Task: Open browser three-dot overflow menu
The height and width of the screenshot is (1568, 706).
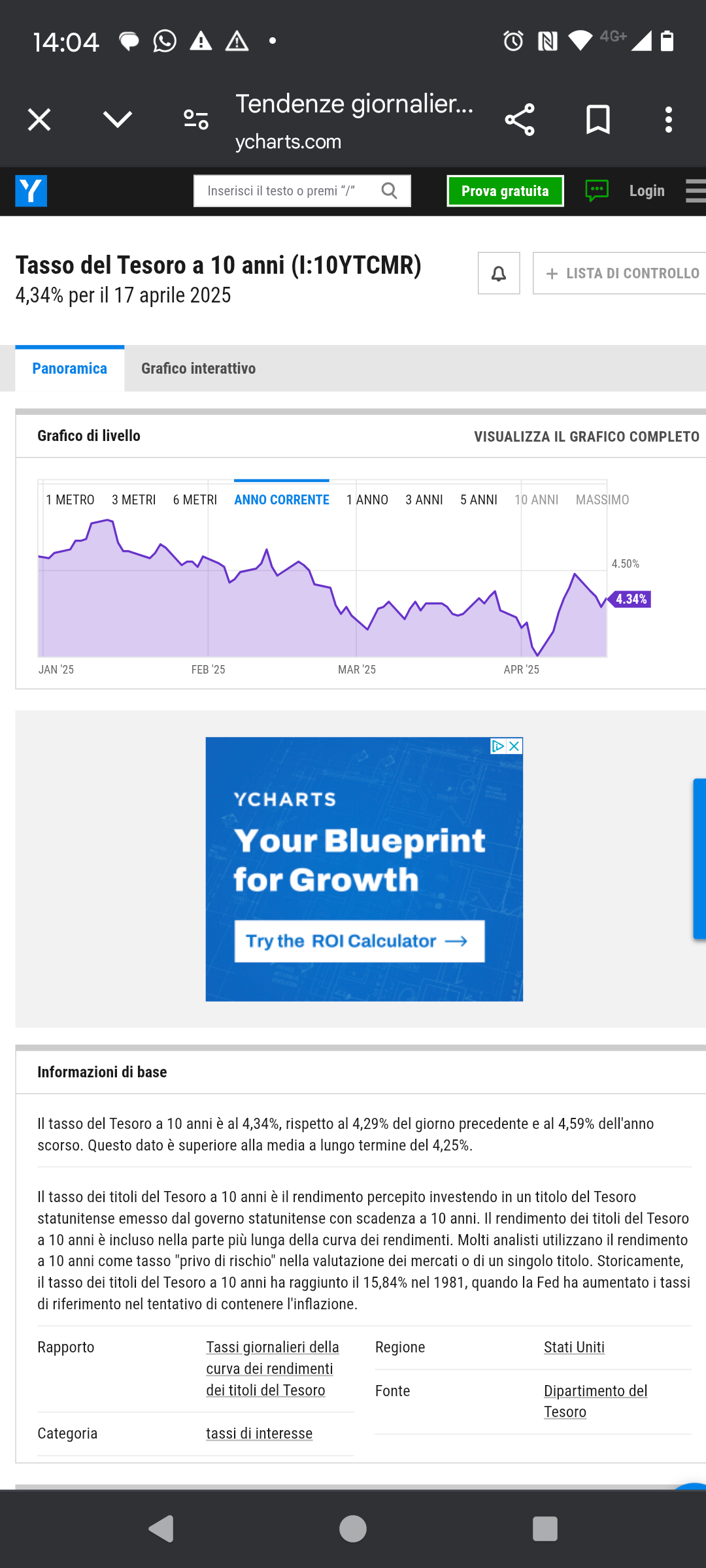Action: coord(668,120)
